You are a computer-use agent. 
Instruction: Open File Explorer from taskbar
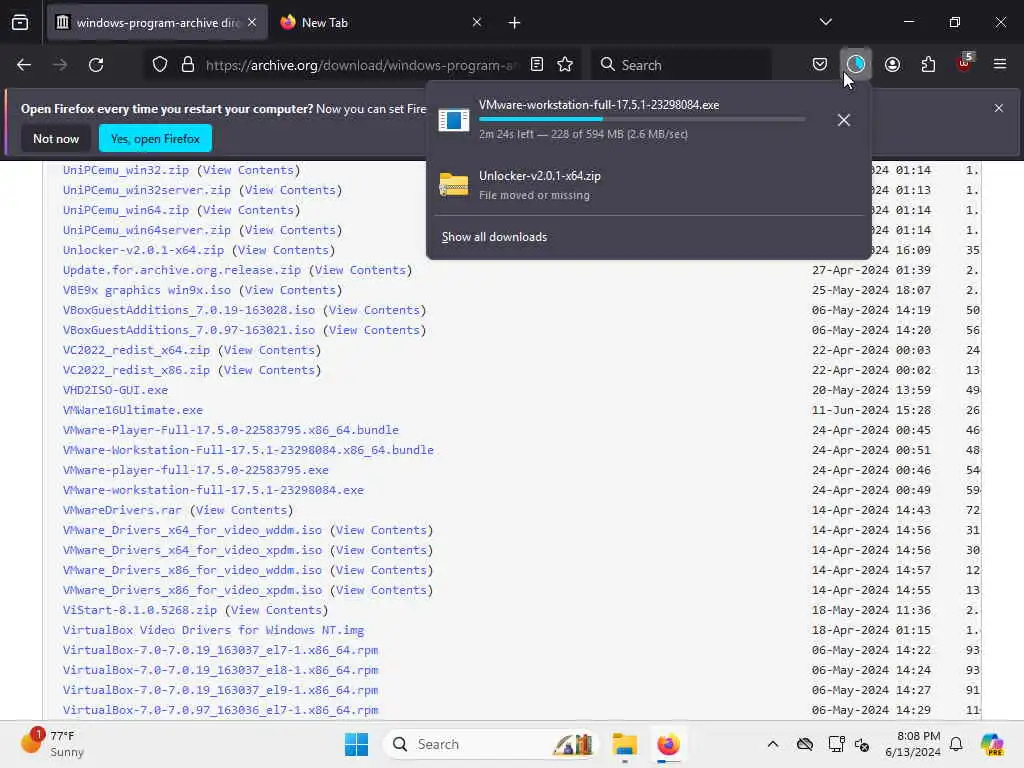(624, 744)
